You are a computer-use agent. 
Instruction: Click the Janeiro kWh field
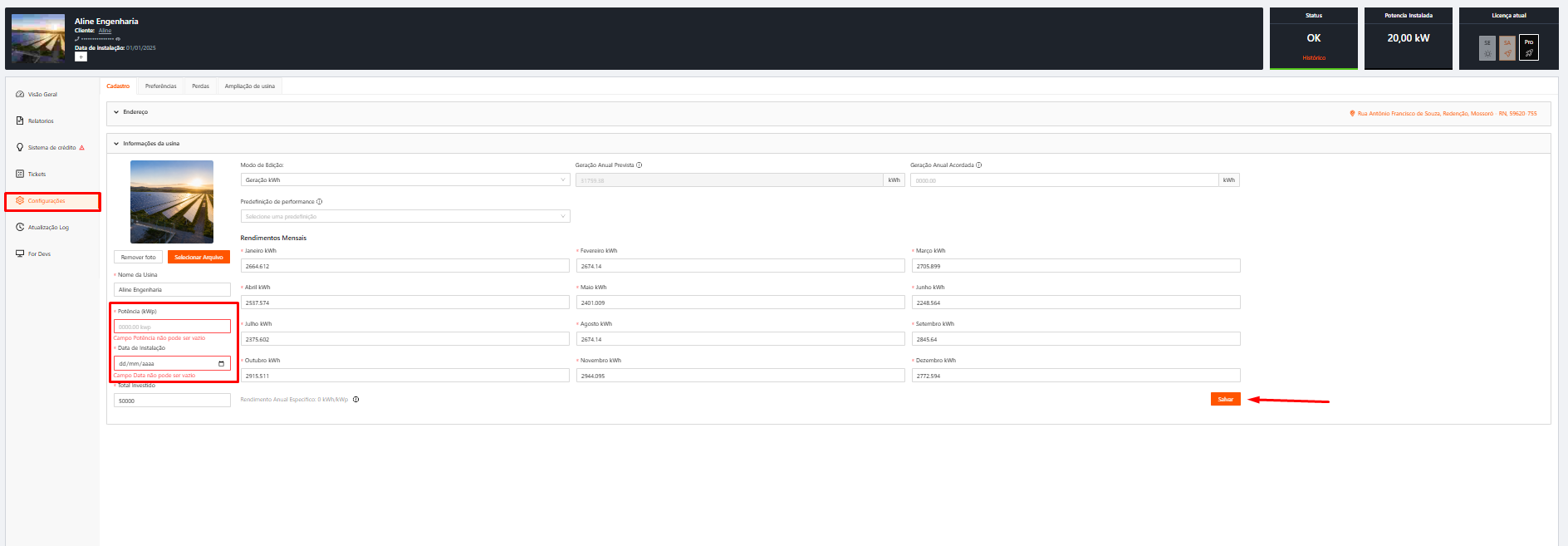[x=405, y=266]
